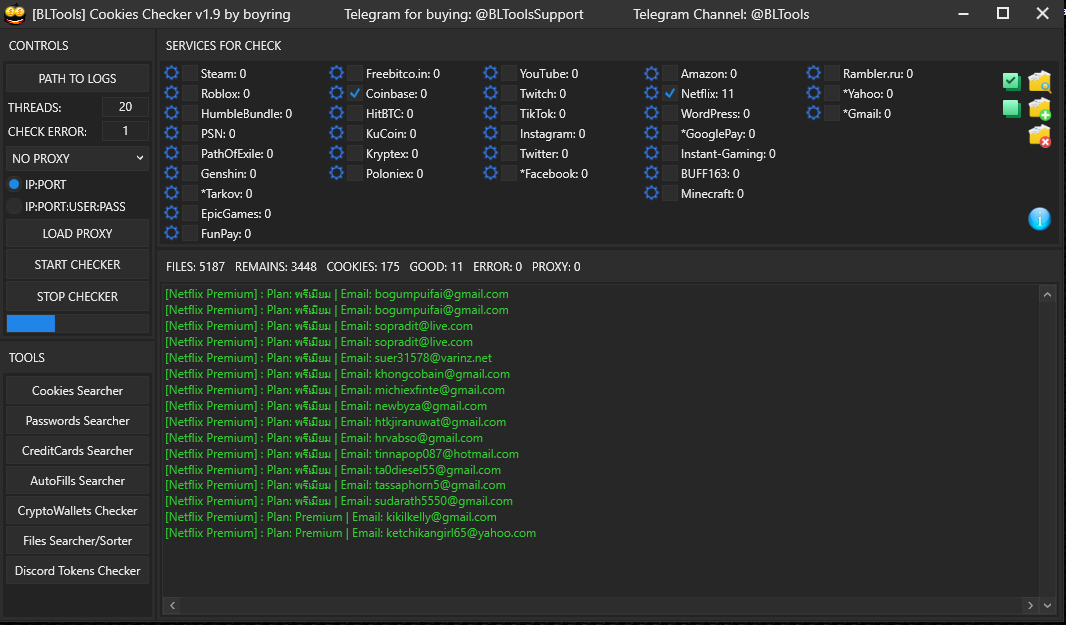Open the gear settings next to Genshin

pos(171,173)
